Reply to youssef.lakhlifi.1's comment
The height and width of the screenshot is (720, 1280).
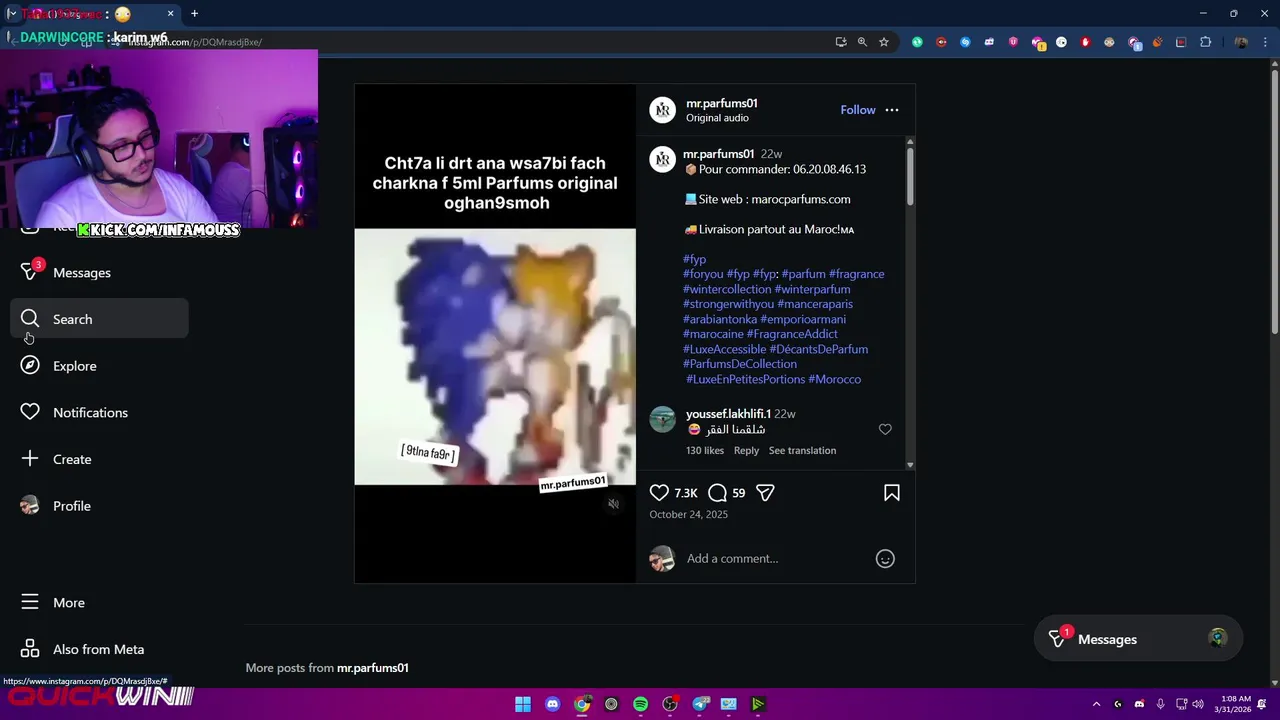click(x=746, y=451)
